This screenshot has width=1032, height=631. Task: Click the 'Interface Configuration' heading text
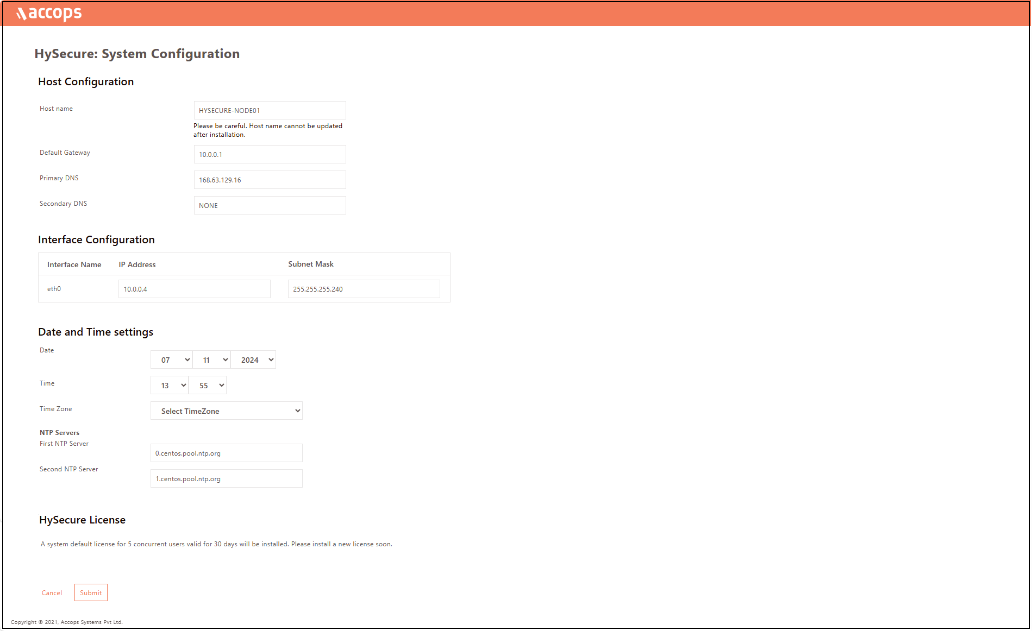point(96,240)
